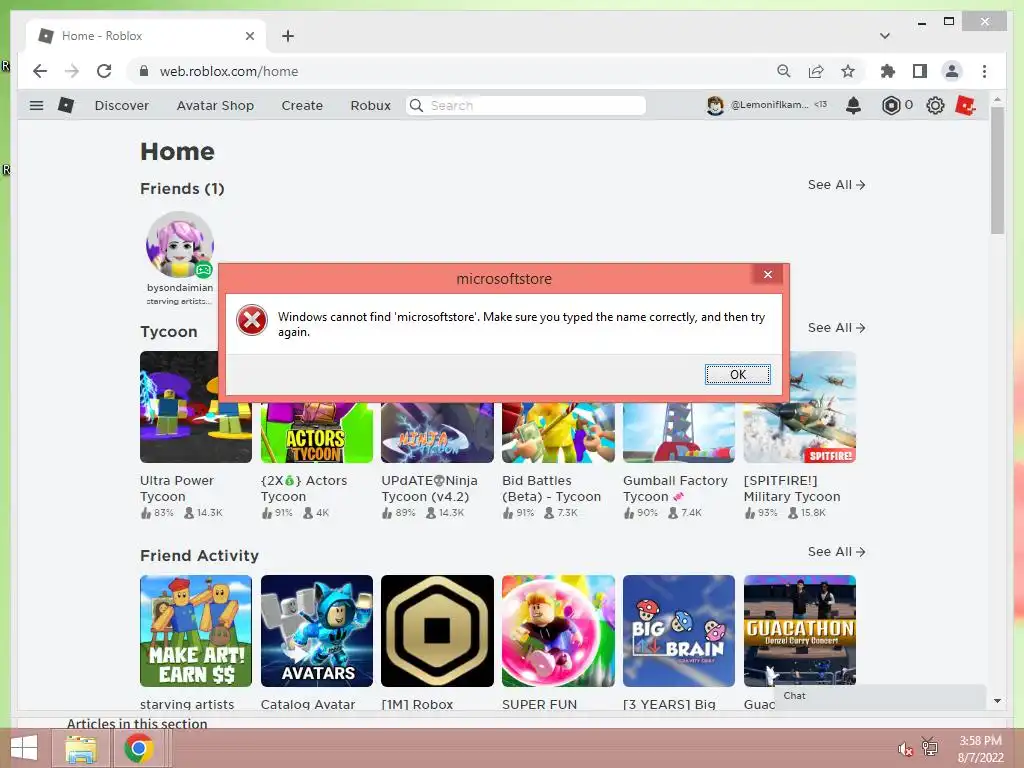The image size is (1024, 768).
Task: Open the Actors Tycoon game thumbnail
Action: coord(317,432)
